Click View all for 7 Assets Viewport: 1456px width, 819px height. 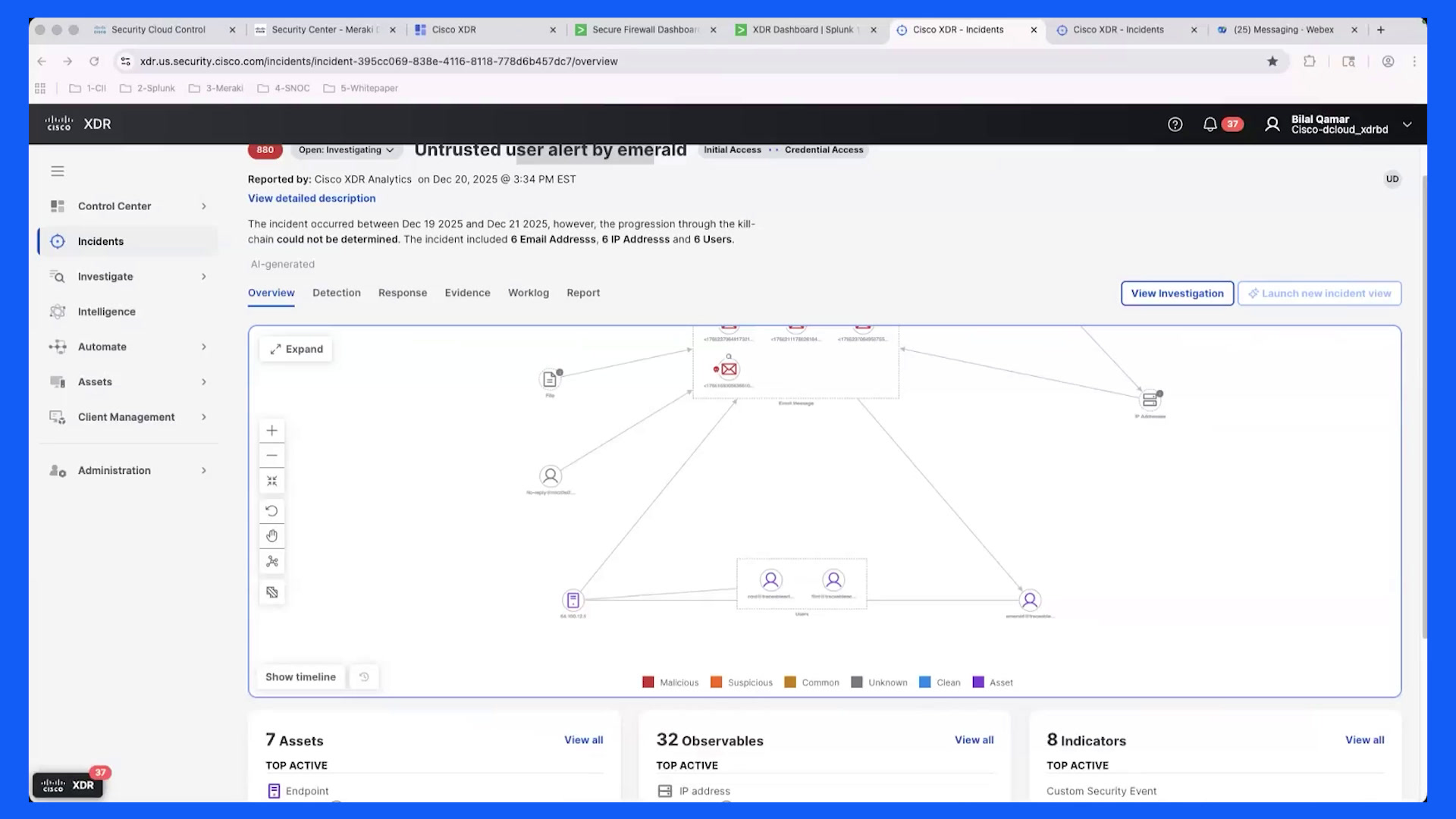583,740
